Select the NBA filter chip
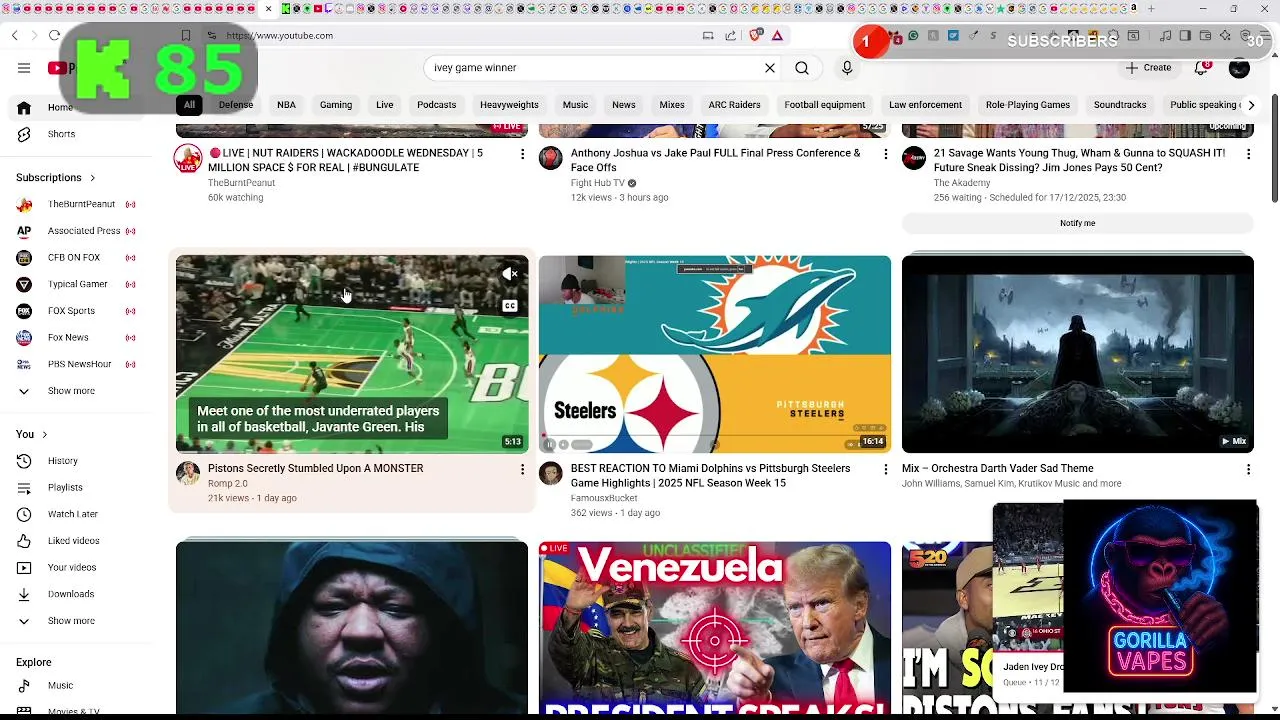This screenshot has height=720, width=1280. click(x=286, y=105)
